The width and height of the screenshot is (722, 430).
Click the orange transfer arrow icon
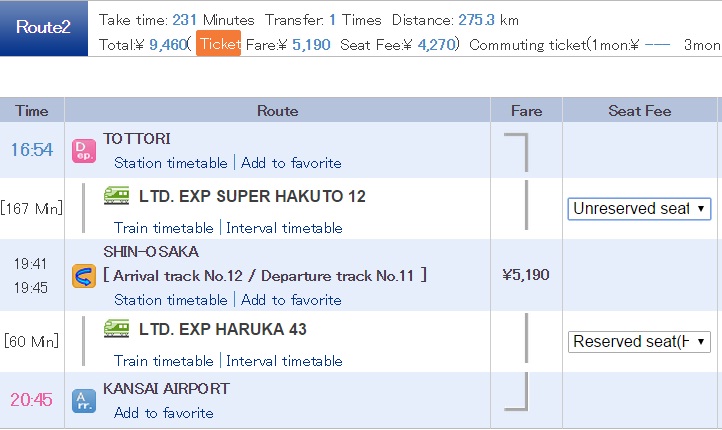(84, 276)
